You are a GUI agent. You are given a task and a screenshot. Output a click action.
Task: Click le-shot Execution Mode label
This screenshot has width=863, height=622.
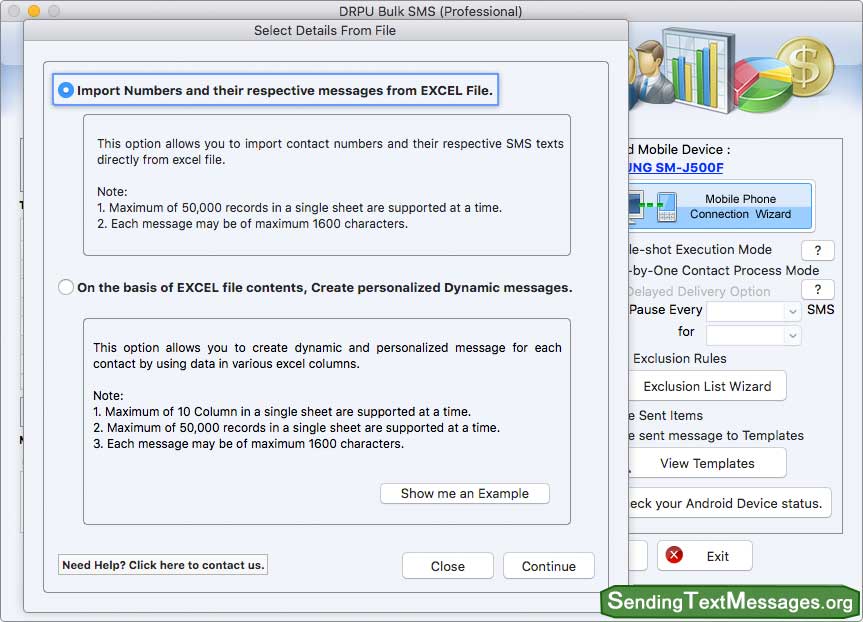[x=700, y=249]
